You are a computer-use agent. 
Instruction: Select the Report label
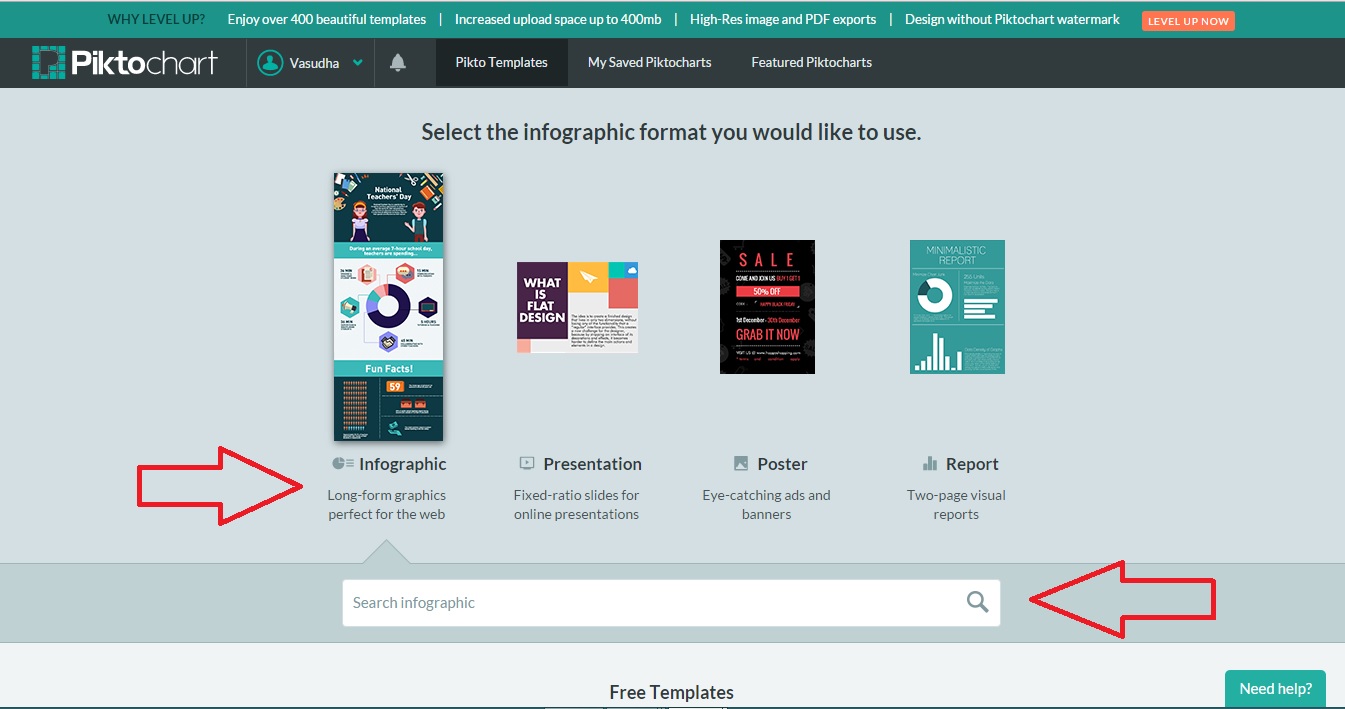click(x=972, y=464)
